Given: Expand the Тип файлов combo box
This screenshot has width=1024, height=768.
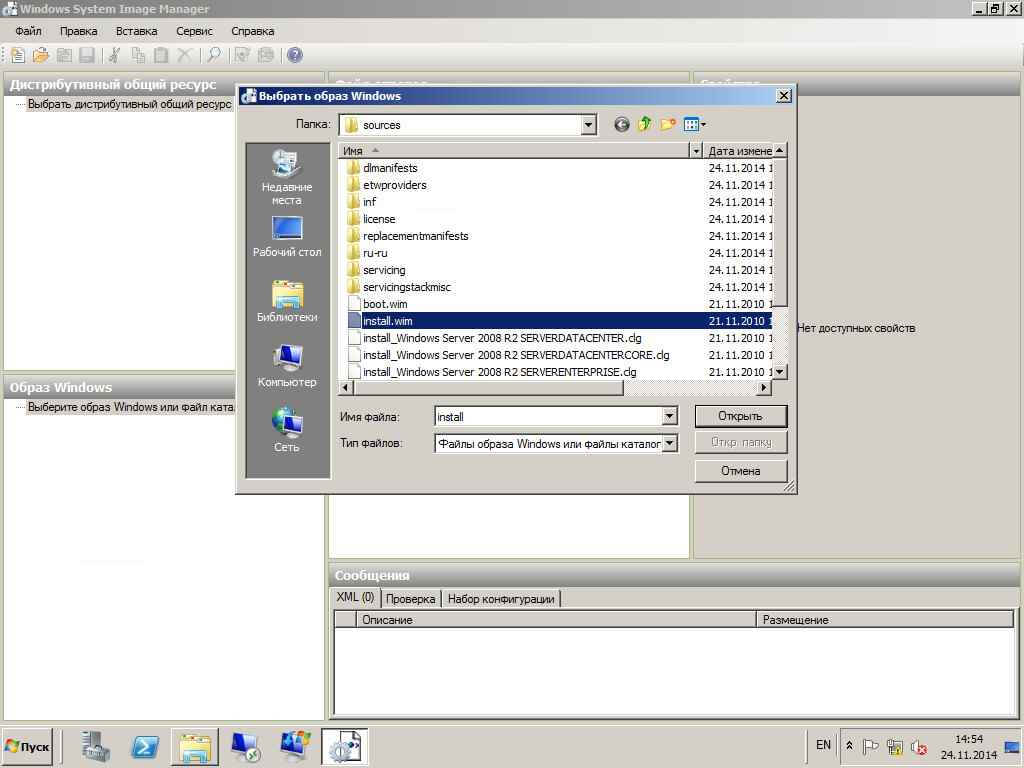Looking at the screenshot, I should pos(669,443).
